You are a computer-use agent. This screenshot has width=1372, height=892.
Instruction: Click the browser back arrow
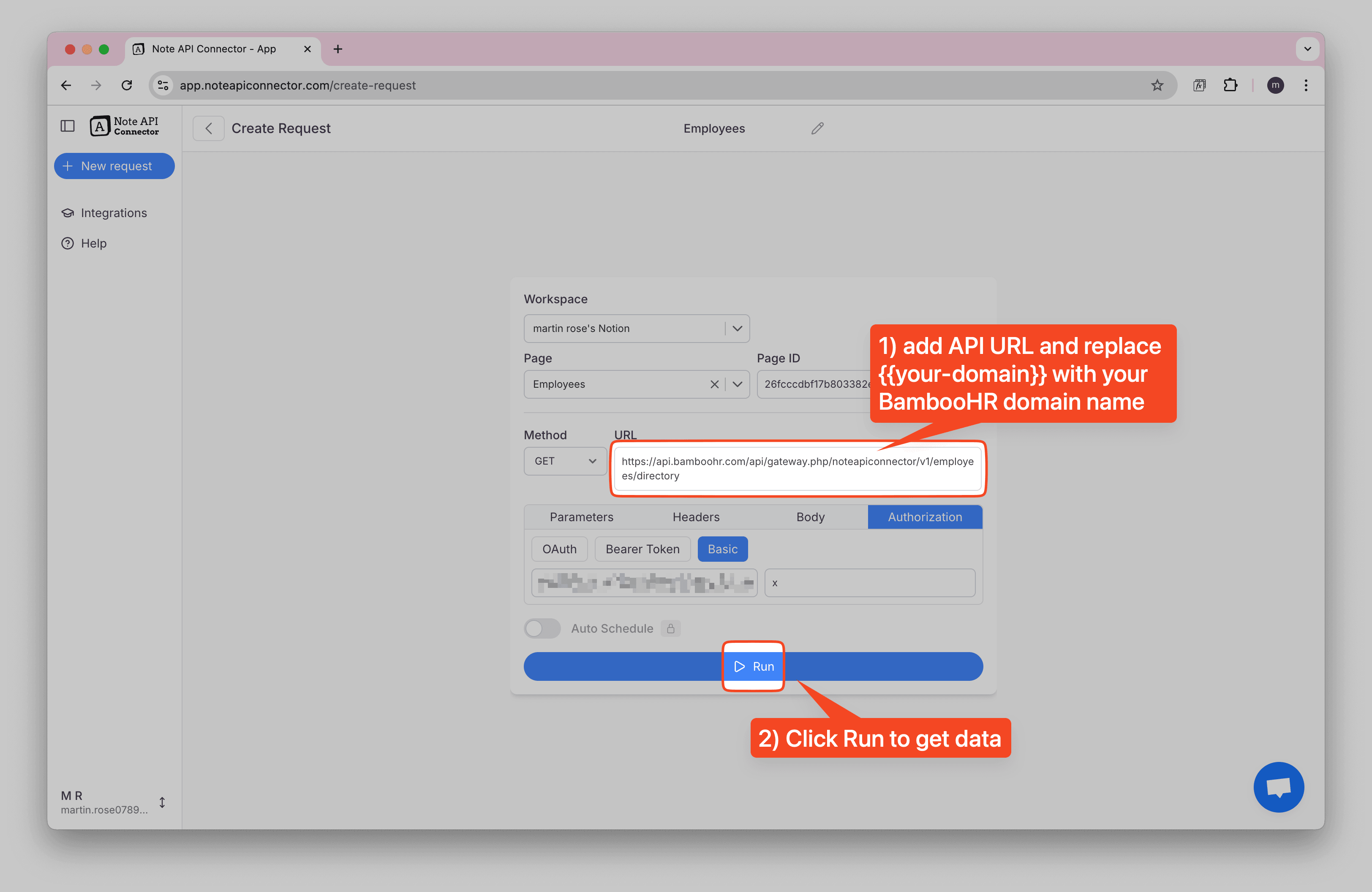[66, 85]
